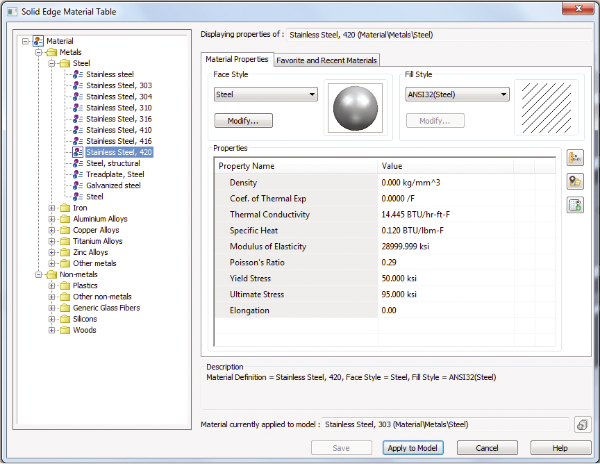
Task: Click the Iron folder icon
Action: (65, 208)
